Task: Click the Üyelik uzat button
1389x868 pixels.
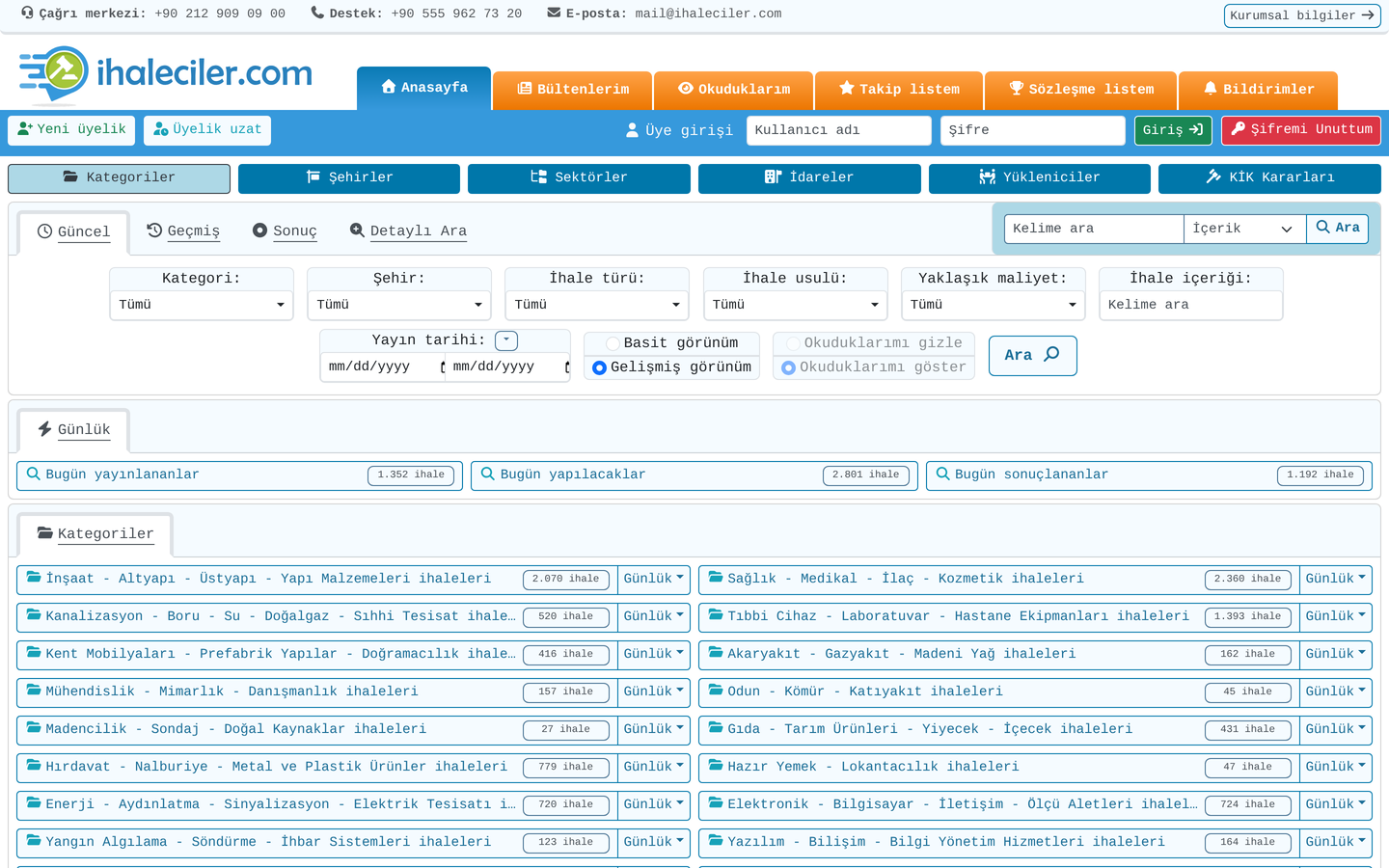Action: 207,130
